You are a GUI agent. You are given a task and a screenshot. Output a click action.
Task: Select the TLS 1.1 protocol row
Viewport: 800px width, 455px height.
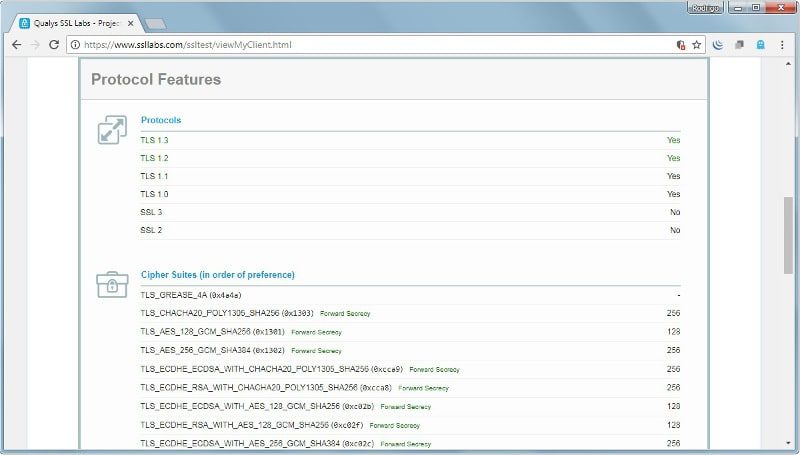(410, 176)
